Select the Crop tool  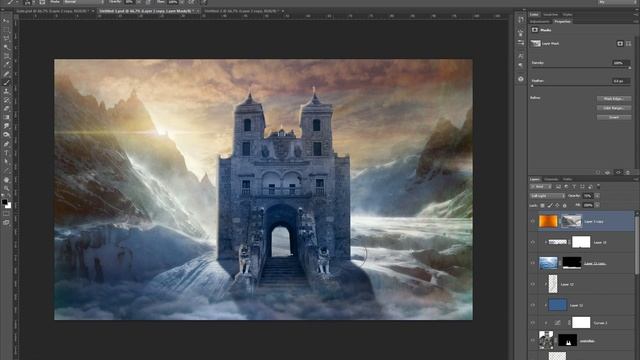pos(6,56)
